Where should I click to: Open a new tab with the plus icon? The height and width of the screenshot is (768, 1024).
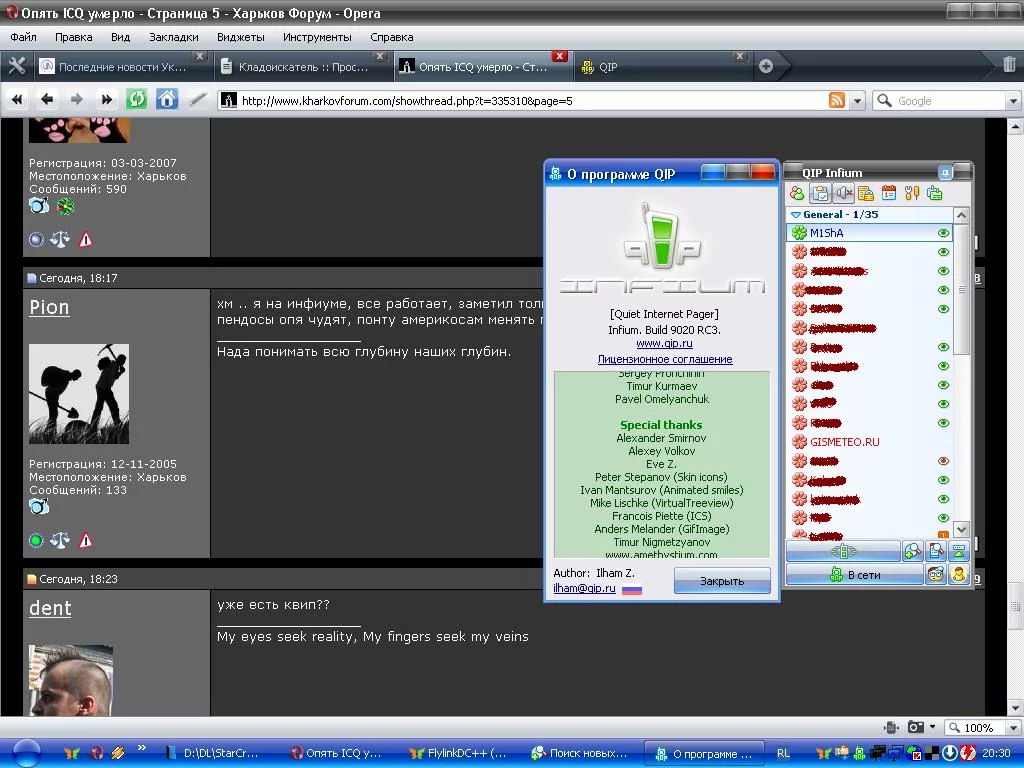tap(766, 66)
